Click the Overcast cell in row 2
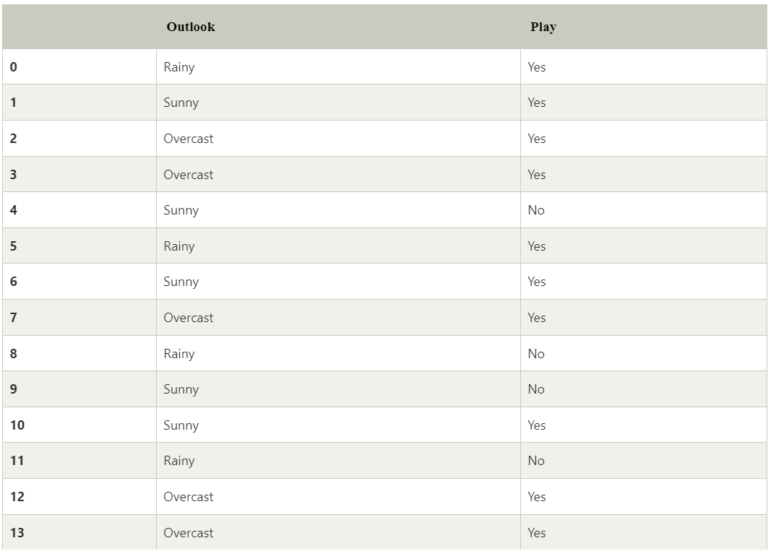This screenshot has height=551, width=768. coord(188,139)
